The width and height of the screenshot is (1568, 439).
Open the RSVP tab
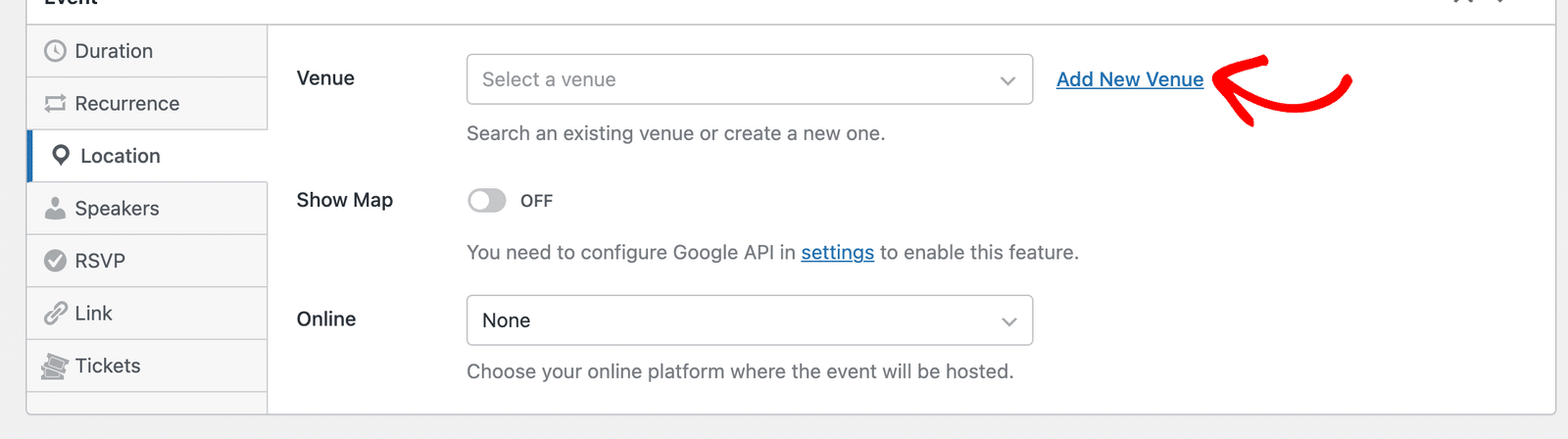pos(147,261)
